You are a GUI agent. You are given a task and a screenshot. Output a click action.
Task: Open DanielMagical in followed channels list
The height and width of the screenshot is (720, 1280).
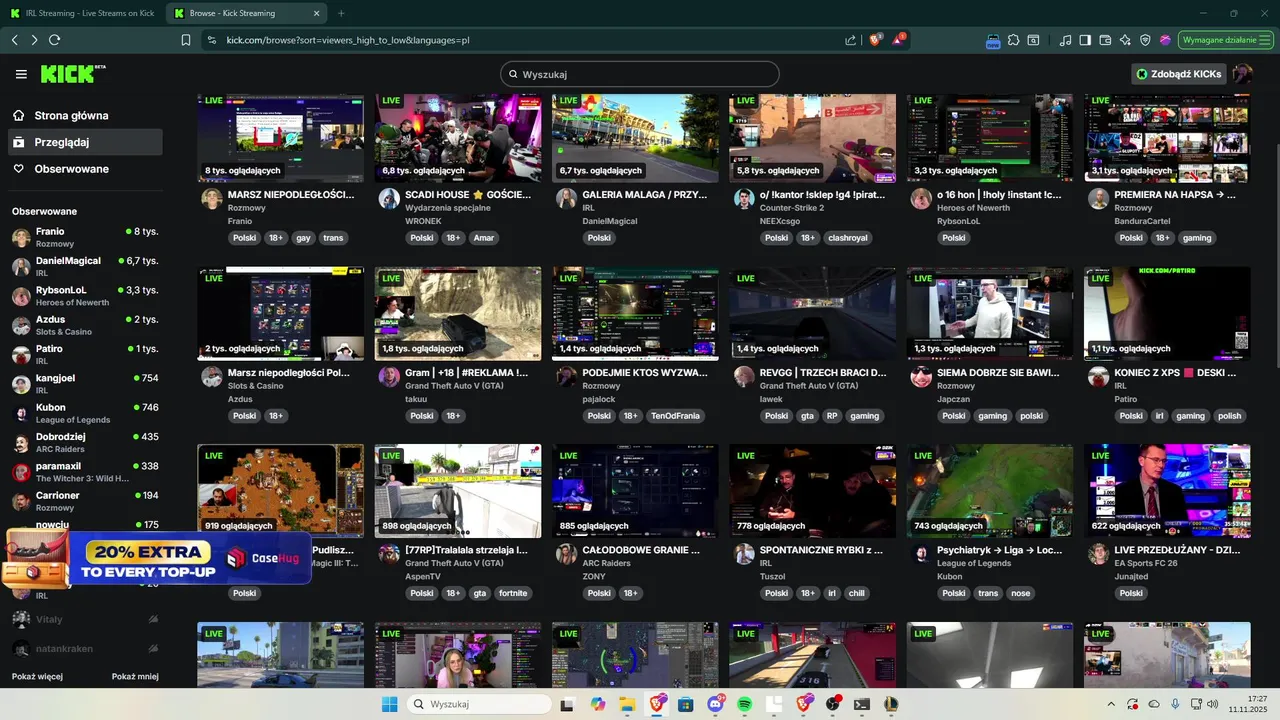[x=85, y=266]
